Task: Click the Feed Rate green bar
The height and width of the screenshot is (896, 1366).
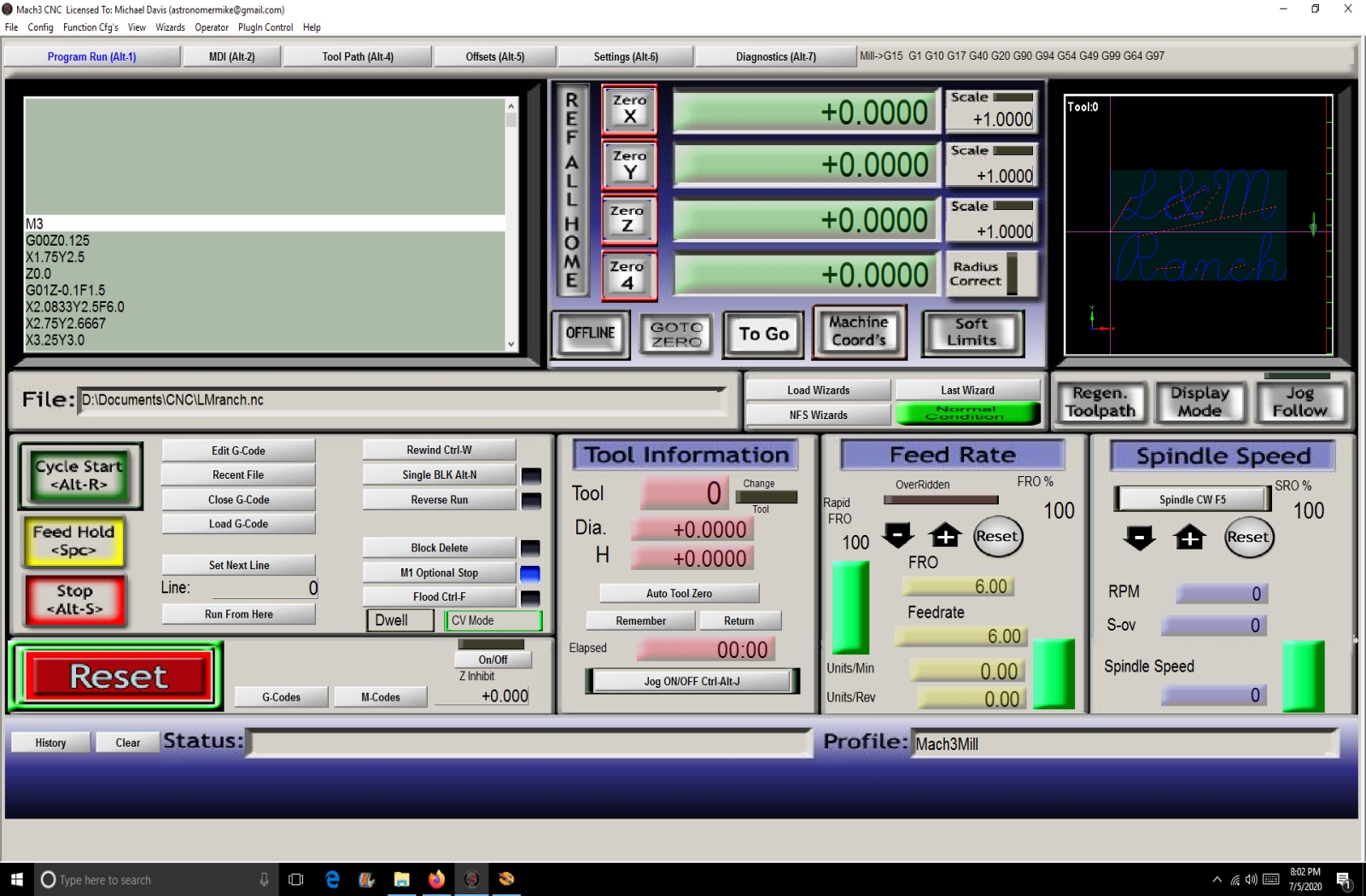Action: coord(1054,673)
